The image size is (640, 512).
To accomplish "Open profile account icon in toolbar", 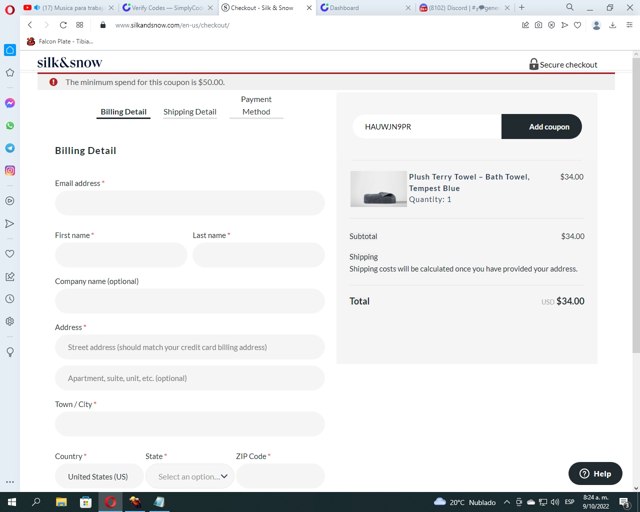I will (596, 25).
